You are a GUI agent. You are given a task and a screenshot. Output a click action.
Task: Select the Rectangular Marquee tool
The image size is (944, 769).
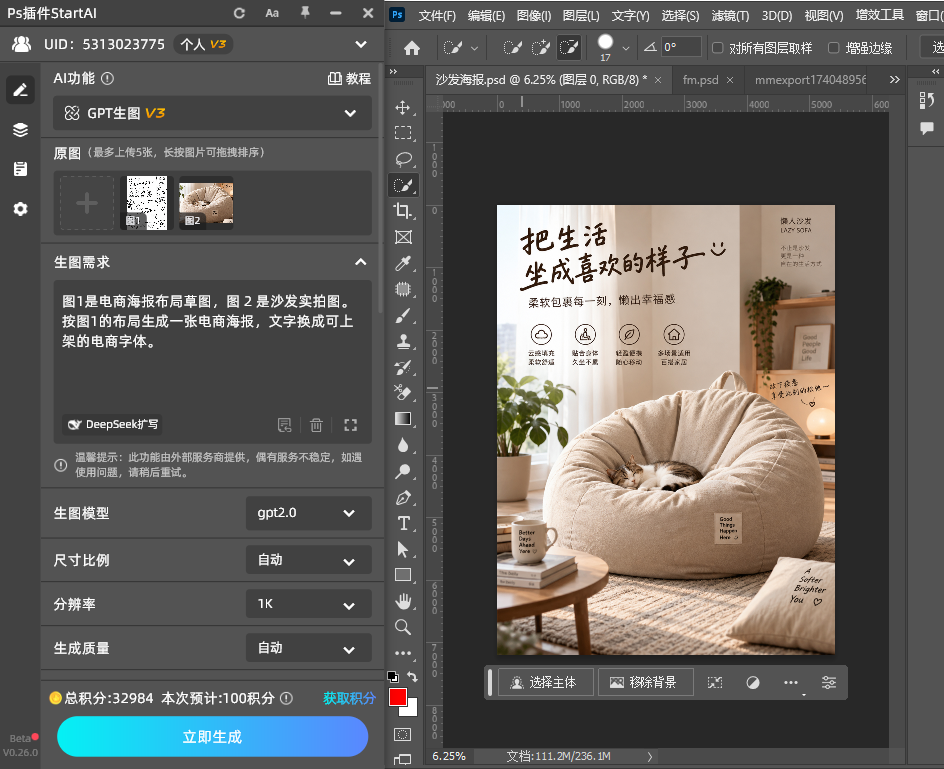click(x=403, y=133)
